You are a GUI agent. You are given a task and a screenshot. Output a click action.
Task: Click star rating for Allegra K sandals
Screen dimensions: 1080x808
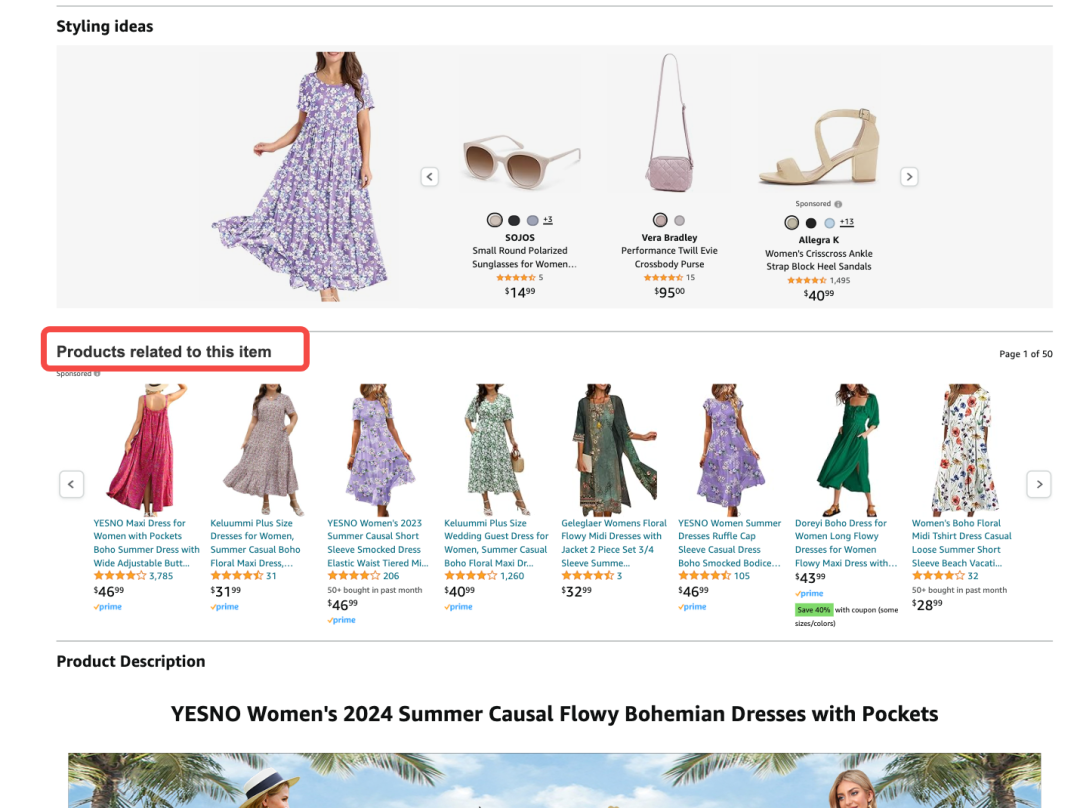(x=807, y=281)
